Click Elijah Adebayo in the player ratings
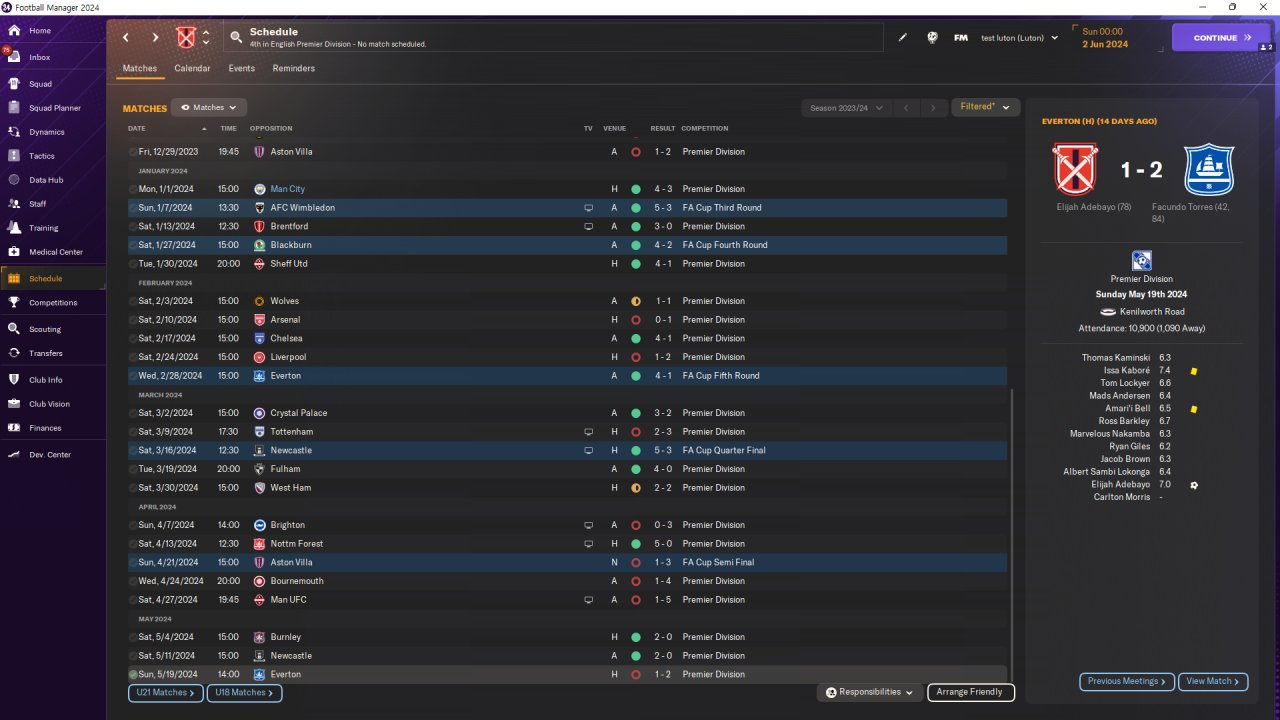The image size is (1280, 720). click(1121, 485)
